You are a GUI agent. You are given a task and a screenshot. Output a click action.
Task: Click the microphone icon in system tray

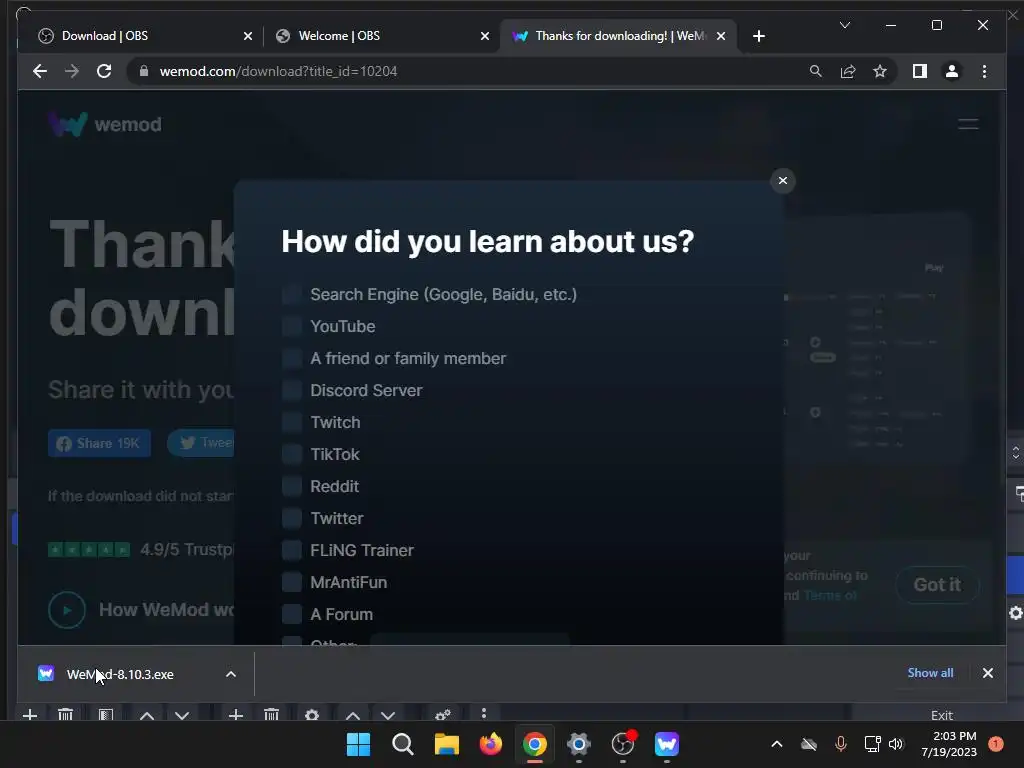840,744
